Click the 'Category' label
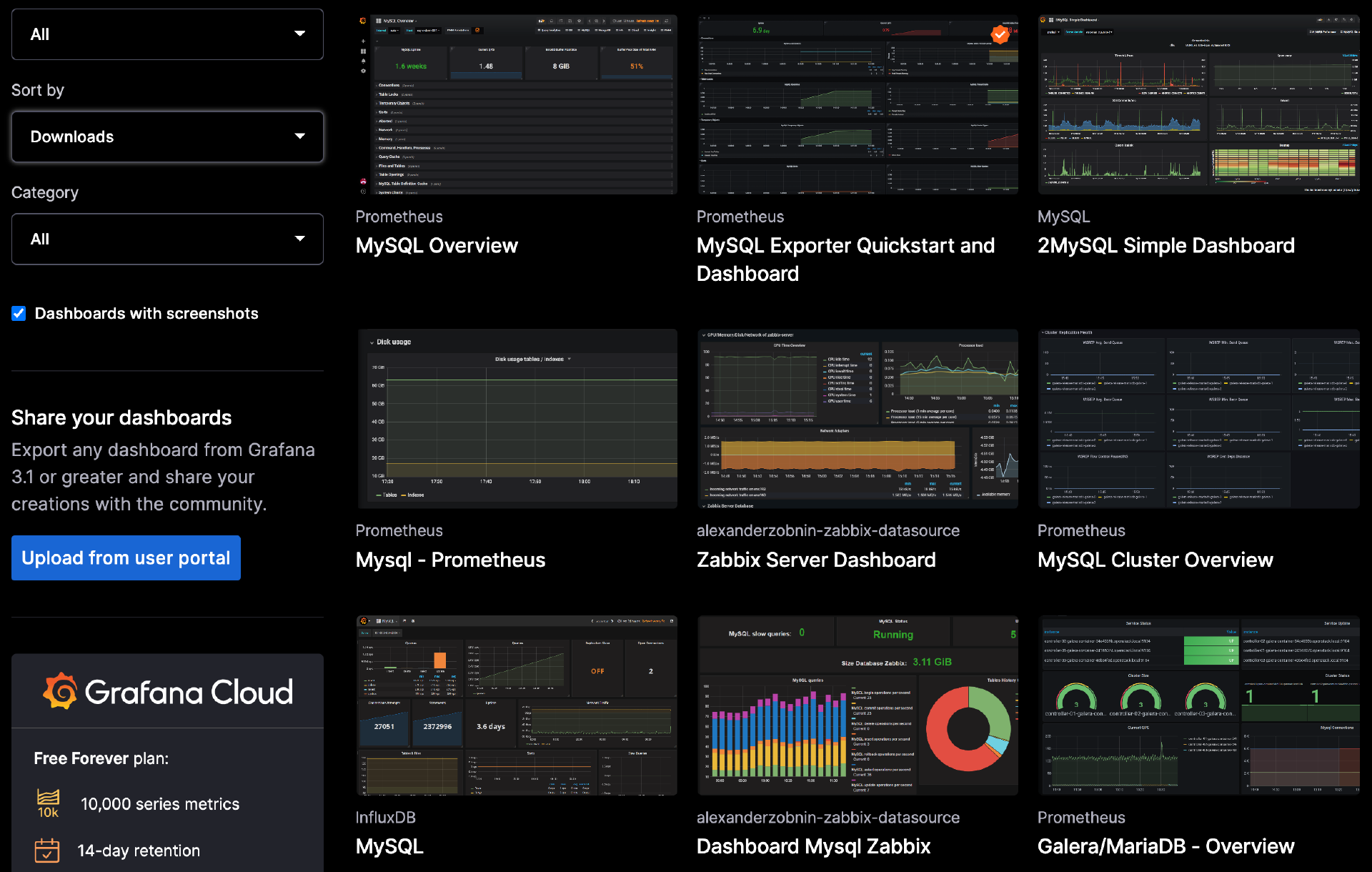Screen dimensions: 1372x872 45,193
